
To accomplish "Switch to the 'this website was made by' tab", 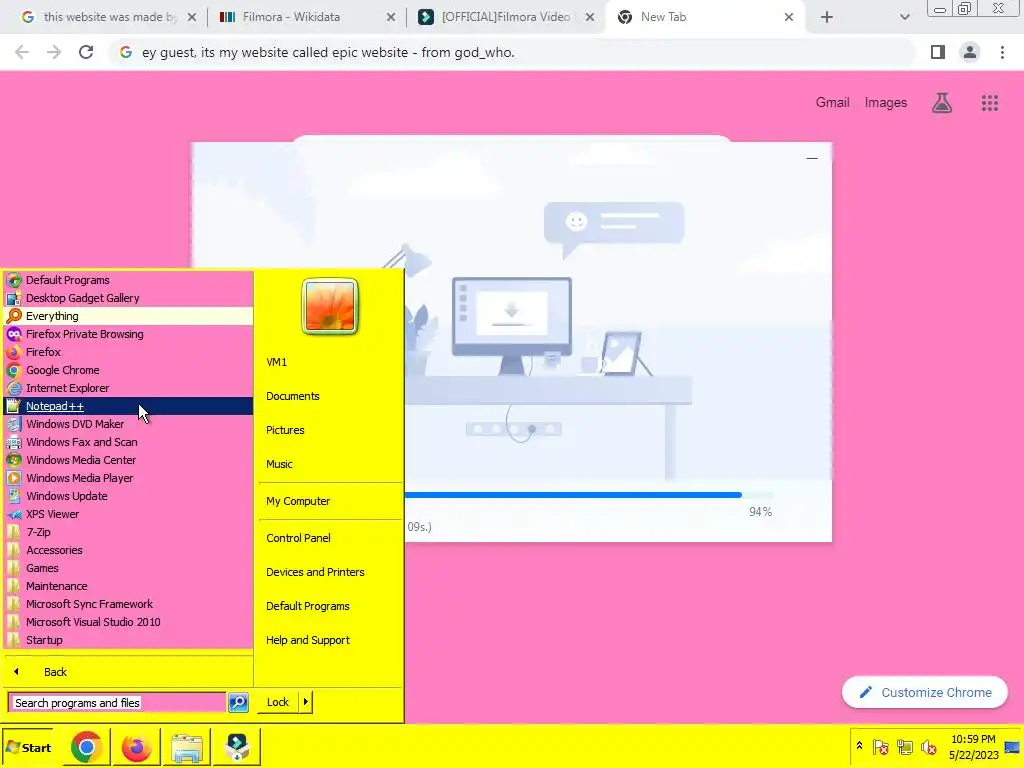I will pos(108,17).
